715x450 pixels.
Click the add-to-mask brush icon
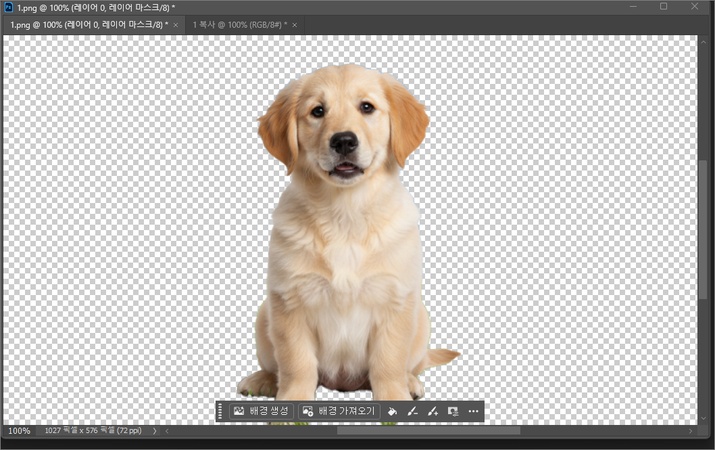pos(432,411)
